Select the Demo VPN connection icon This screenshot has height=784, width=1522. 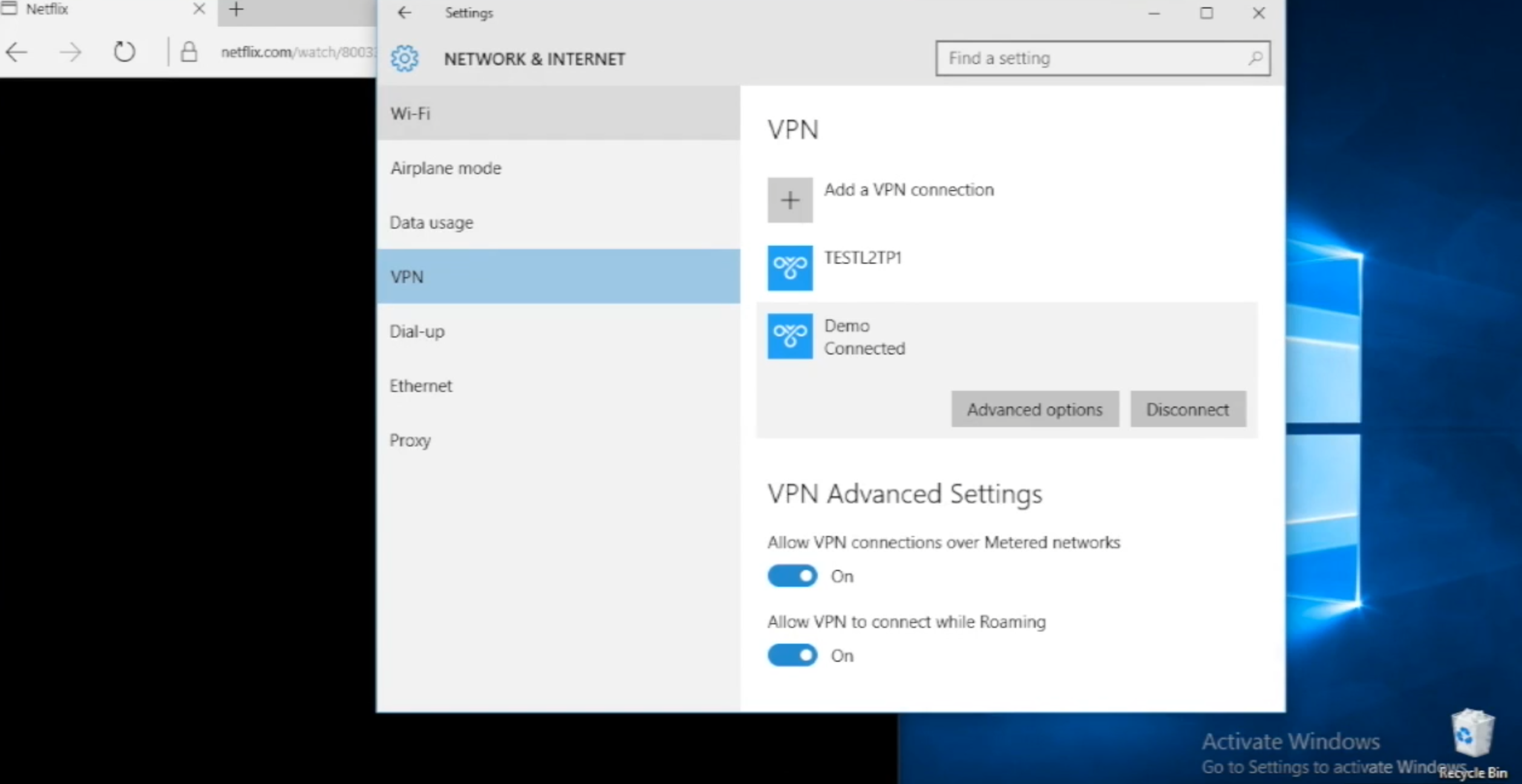coord(790,336)
